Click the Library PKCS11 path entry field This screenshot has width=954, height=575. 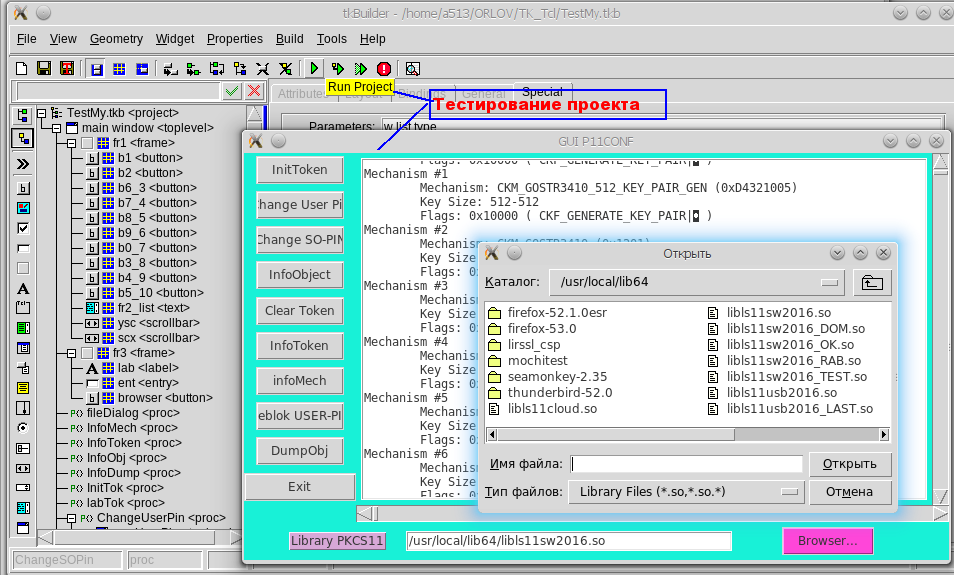pyautogui.click(x=568, y=541)
